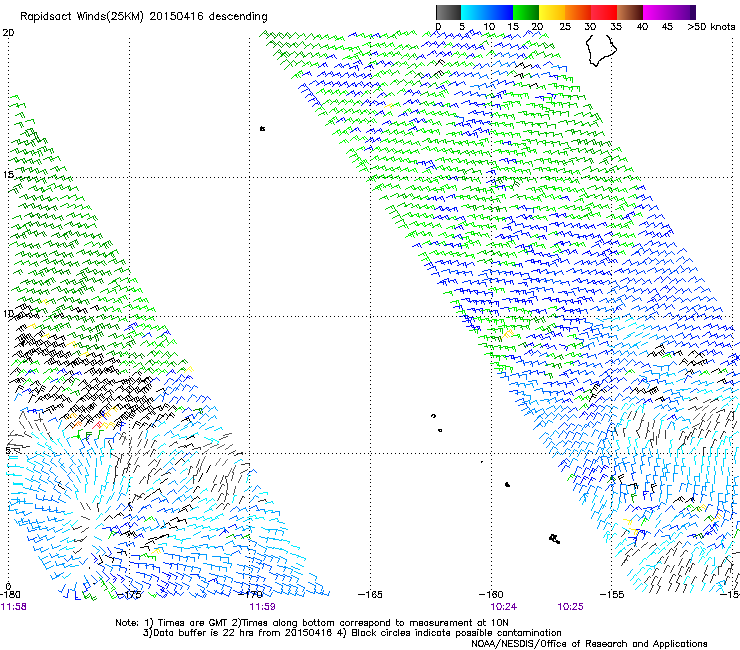Click the '>50 knots' legend label
Screen dimensions: 740x650
711,27
